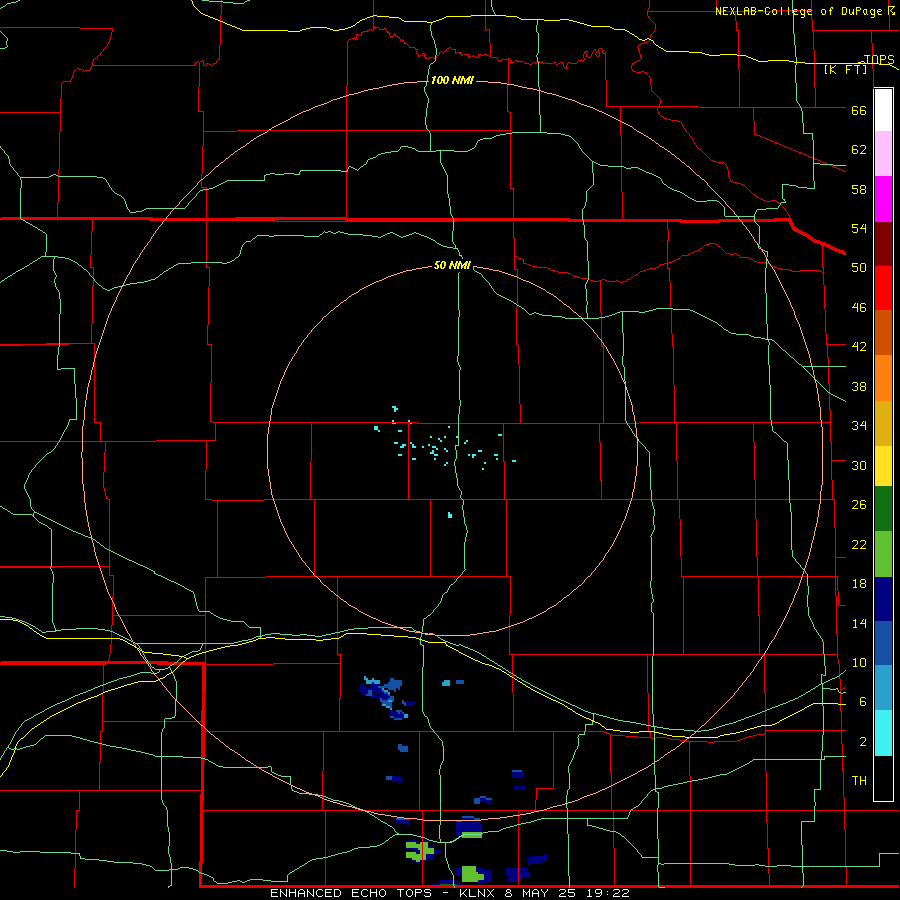Click the 62 legend value

coord(859,150)
